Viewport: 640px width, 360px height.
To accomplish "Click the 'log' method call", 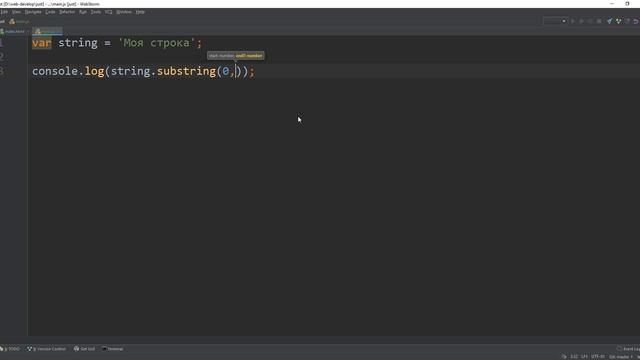I will click(94, 71).
